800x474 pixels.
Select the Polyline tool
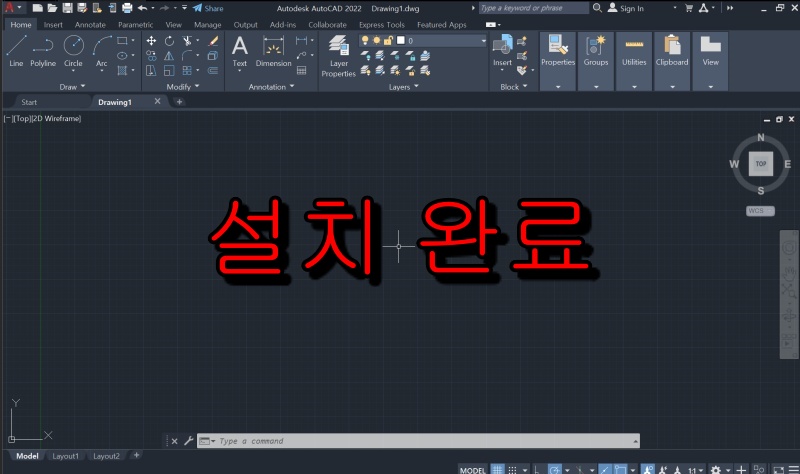[x=43, y=51]
